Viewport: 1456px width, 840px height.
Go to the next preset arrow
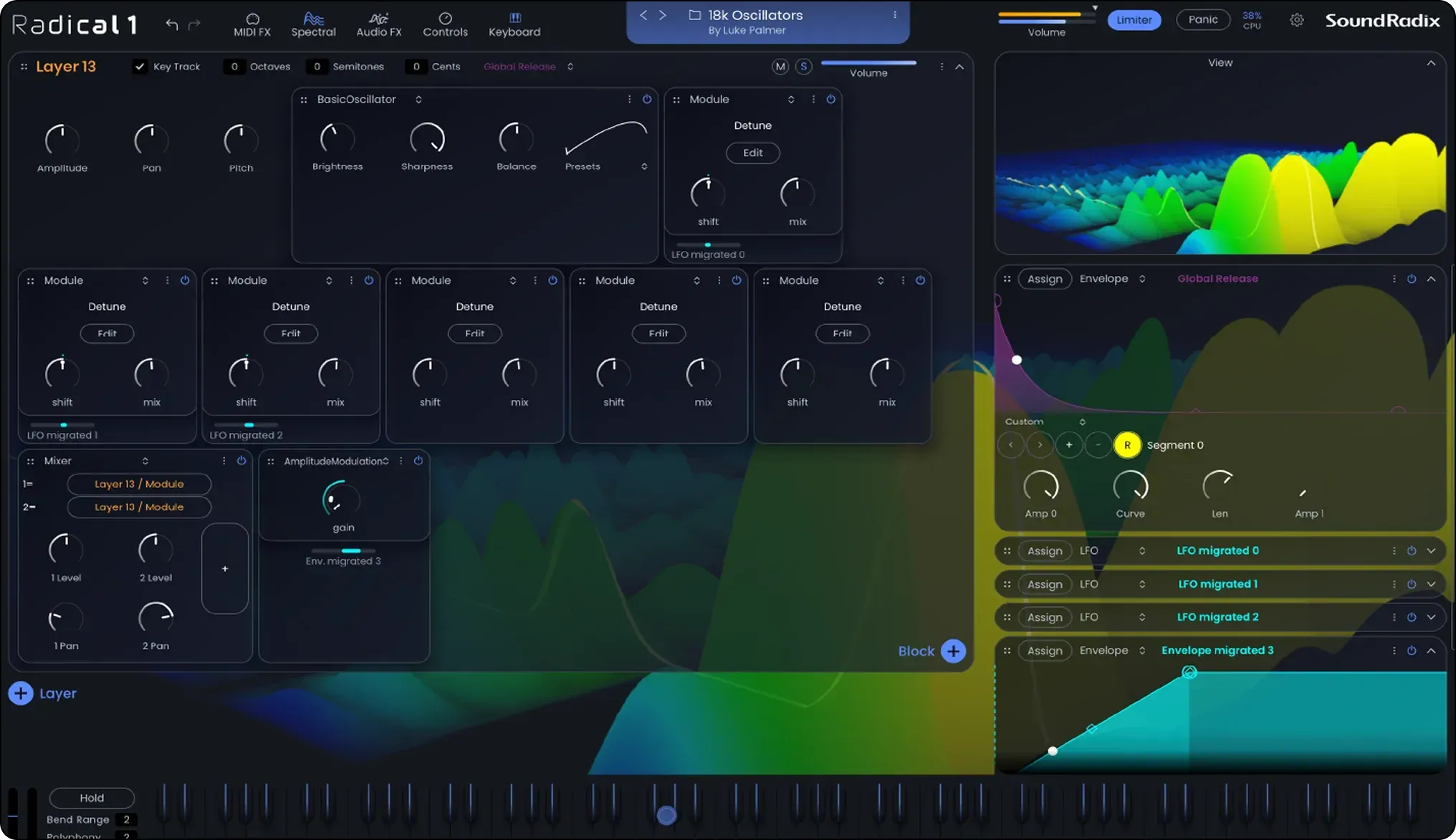tap(663, 15)
